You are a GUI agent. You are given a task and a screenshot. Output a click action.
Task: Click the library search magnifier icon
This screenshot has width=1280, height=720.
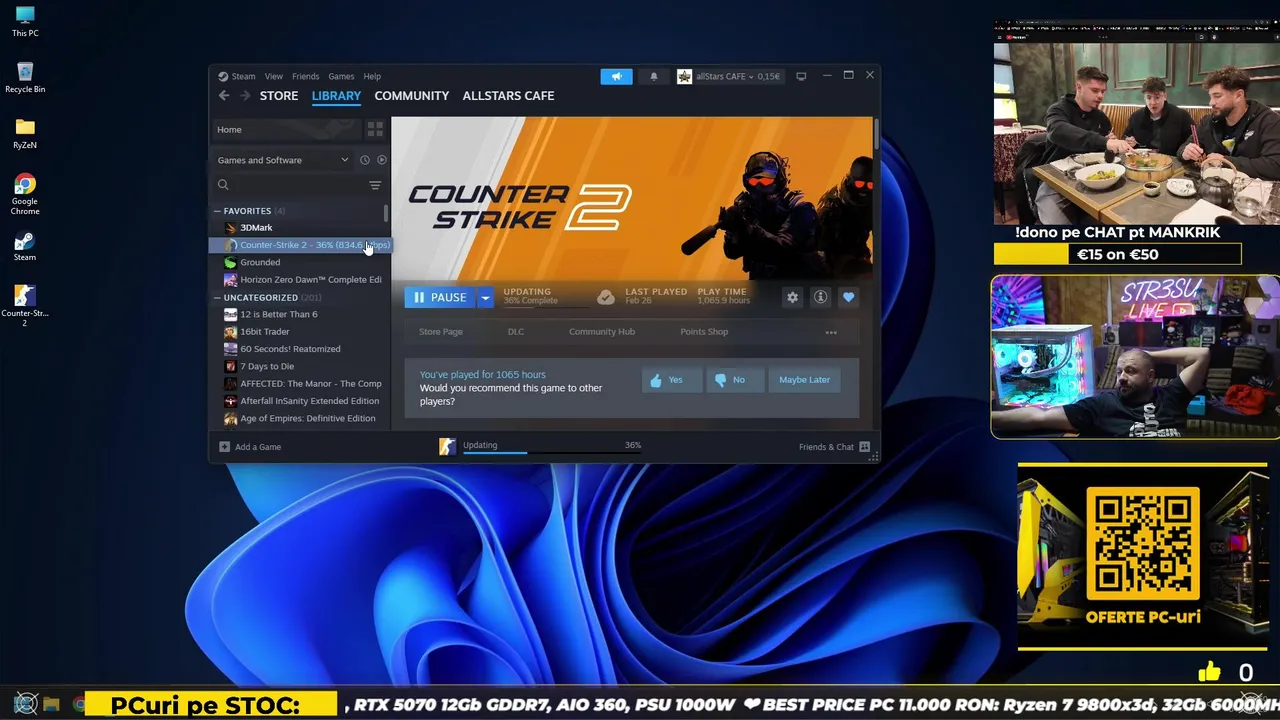coord(223,185)
